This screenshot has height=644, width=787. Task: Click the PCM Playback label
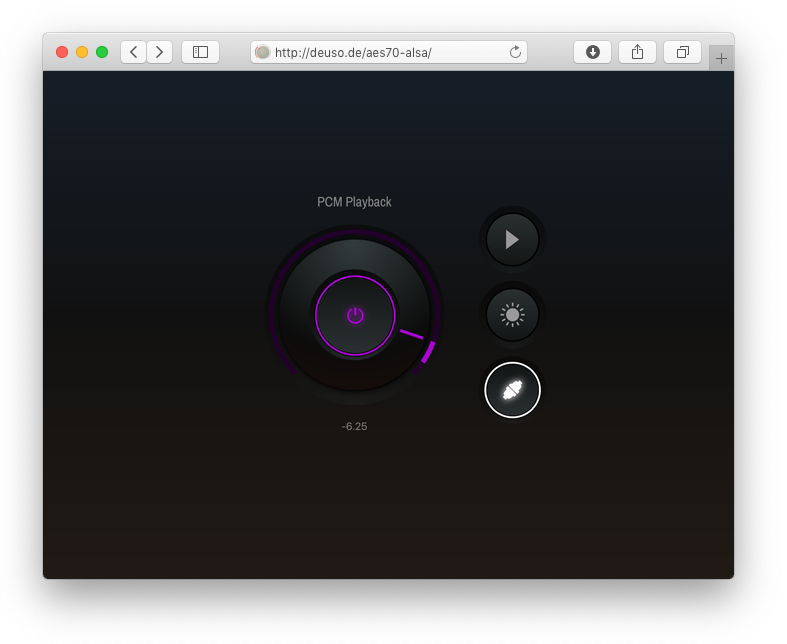click(x=354, y=202)
